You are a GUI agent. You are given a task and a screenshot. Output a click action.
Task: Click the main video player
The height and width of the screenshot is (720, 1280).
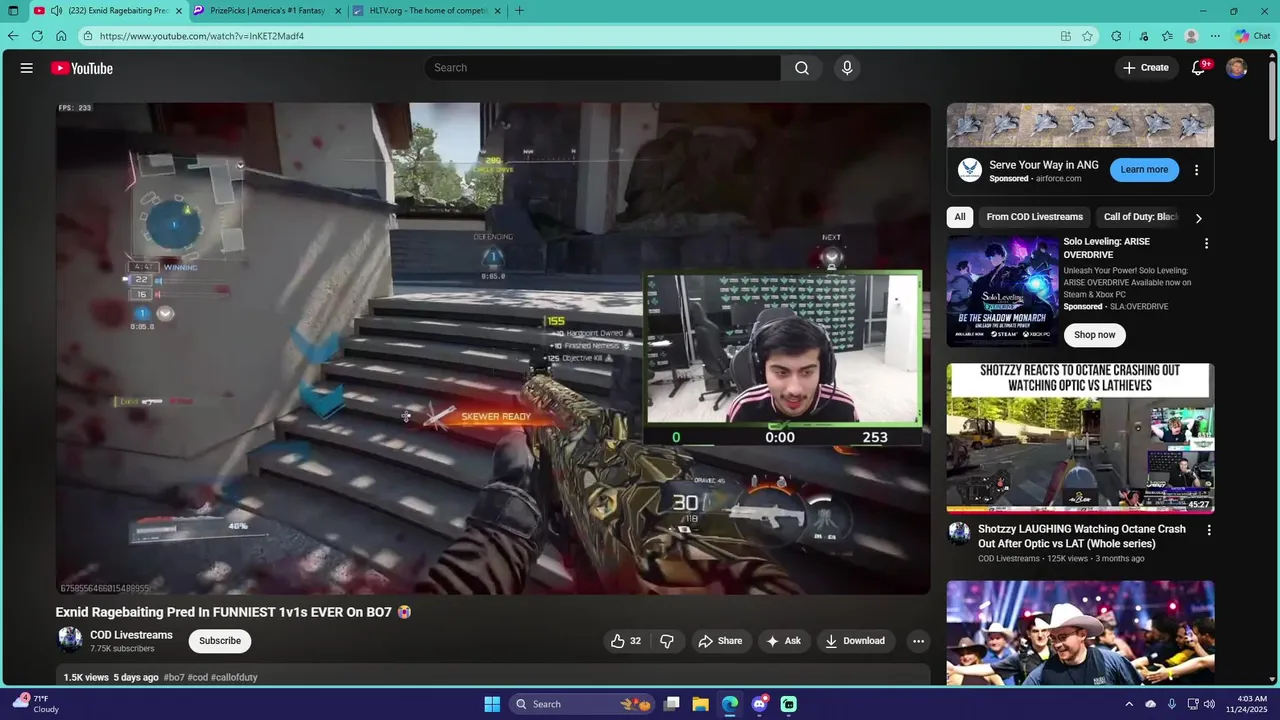tap(493, 348)
